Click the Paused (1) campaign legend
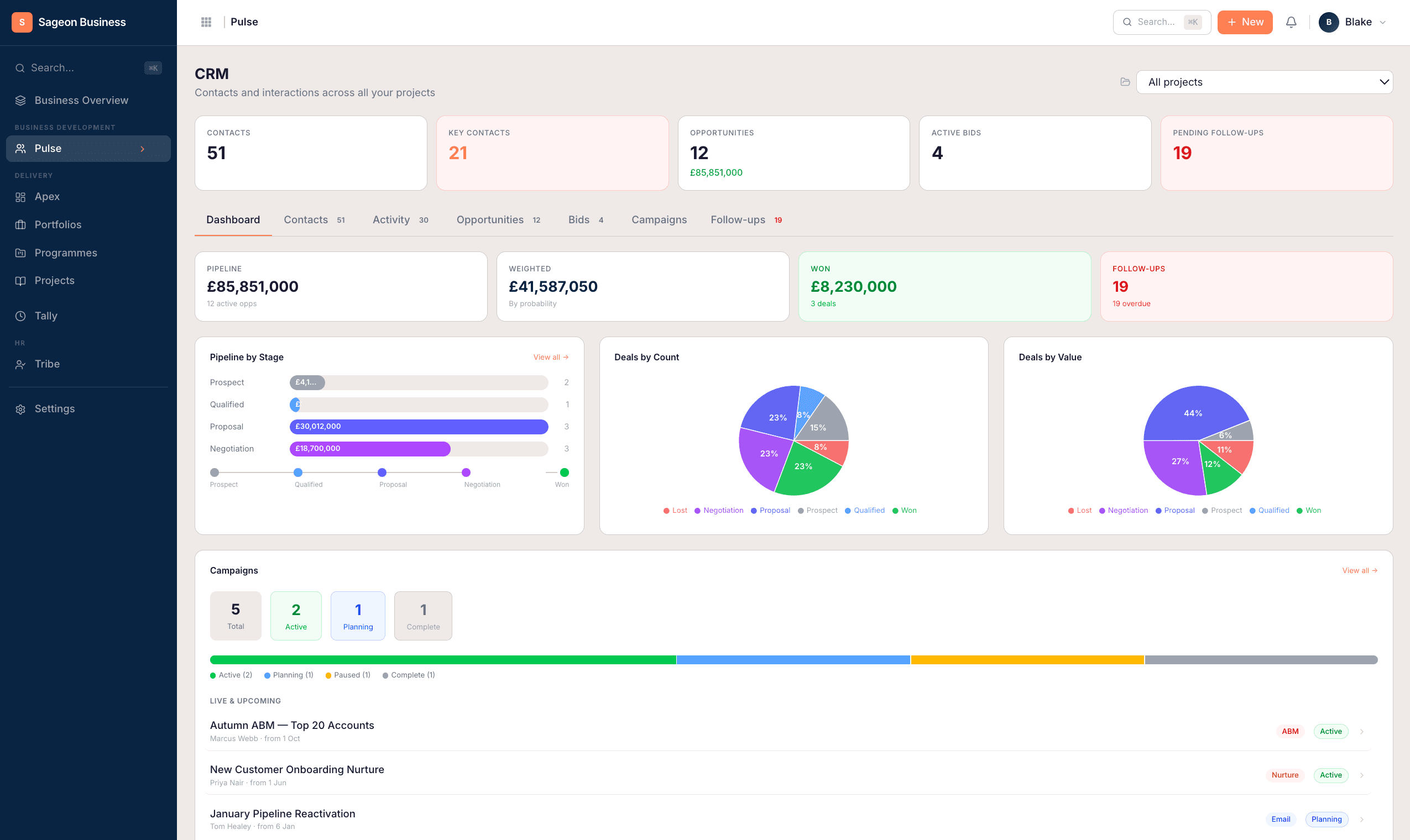1410x840 pixels. click(x=348, y=675)
